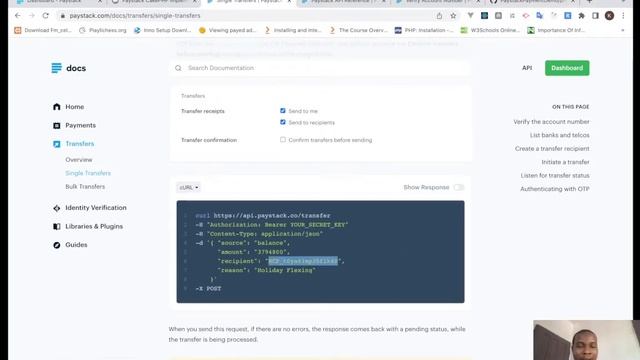Check Confirm transfers before sending
The image size is (640, 360).
pyautogui.click(x=283, y=140)
